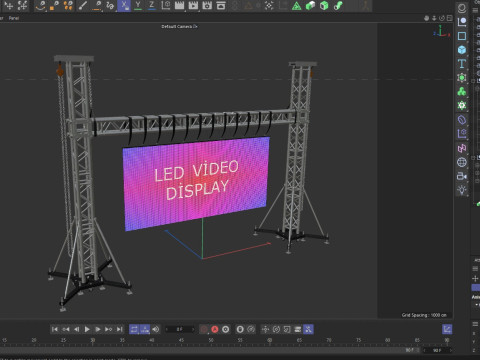Add the purple Bend deformer

(462, 120)
